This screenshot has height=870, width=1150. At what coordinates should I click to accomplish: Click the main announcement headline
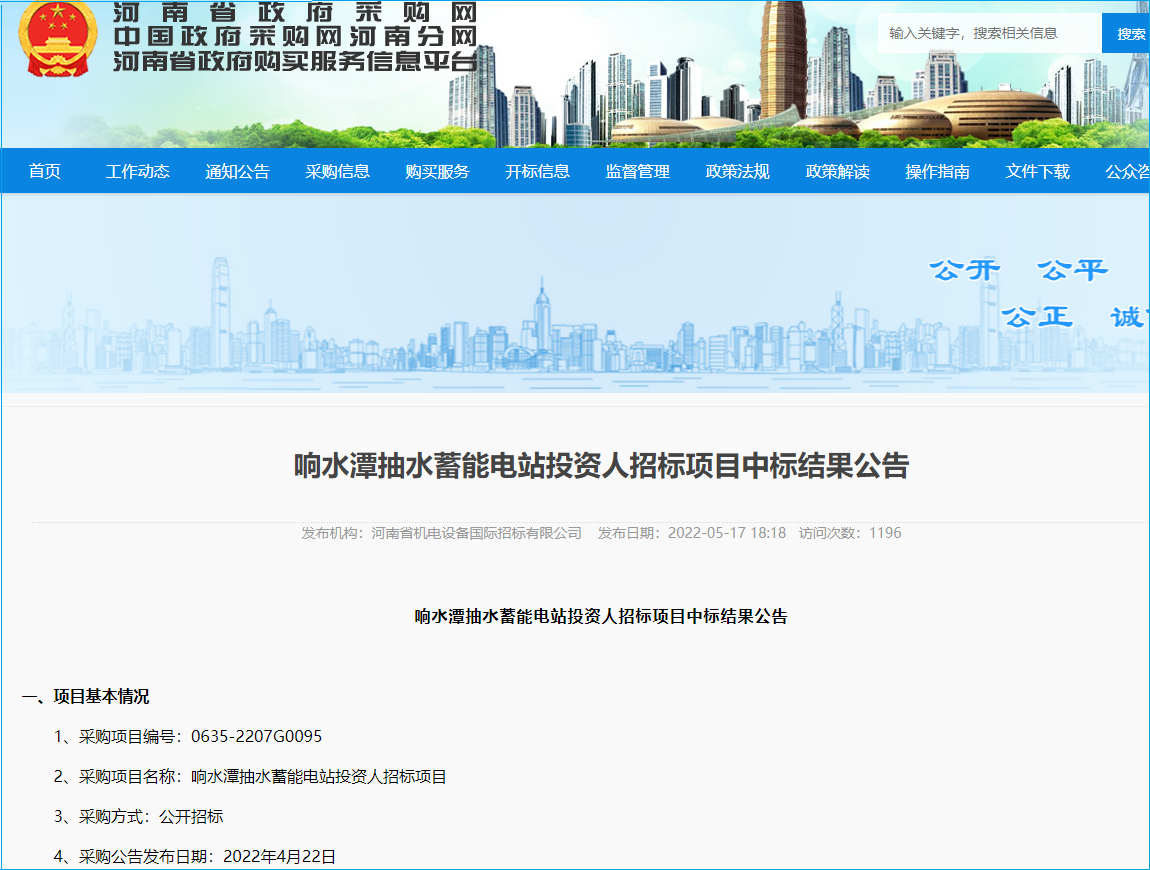click(601, 467)
